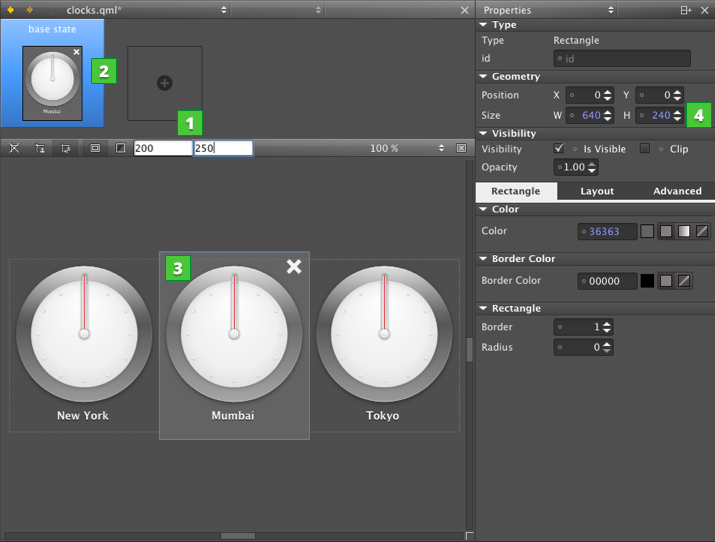Enable the Clip checkbox
The height and width of the screenshot is (542, 715).
click(x=645, y=148)
